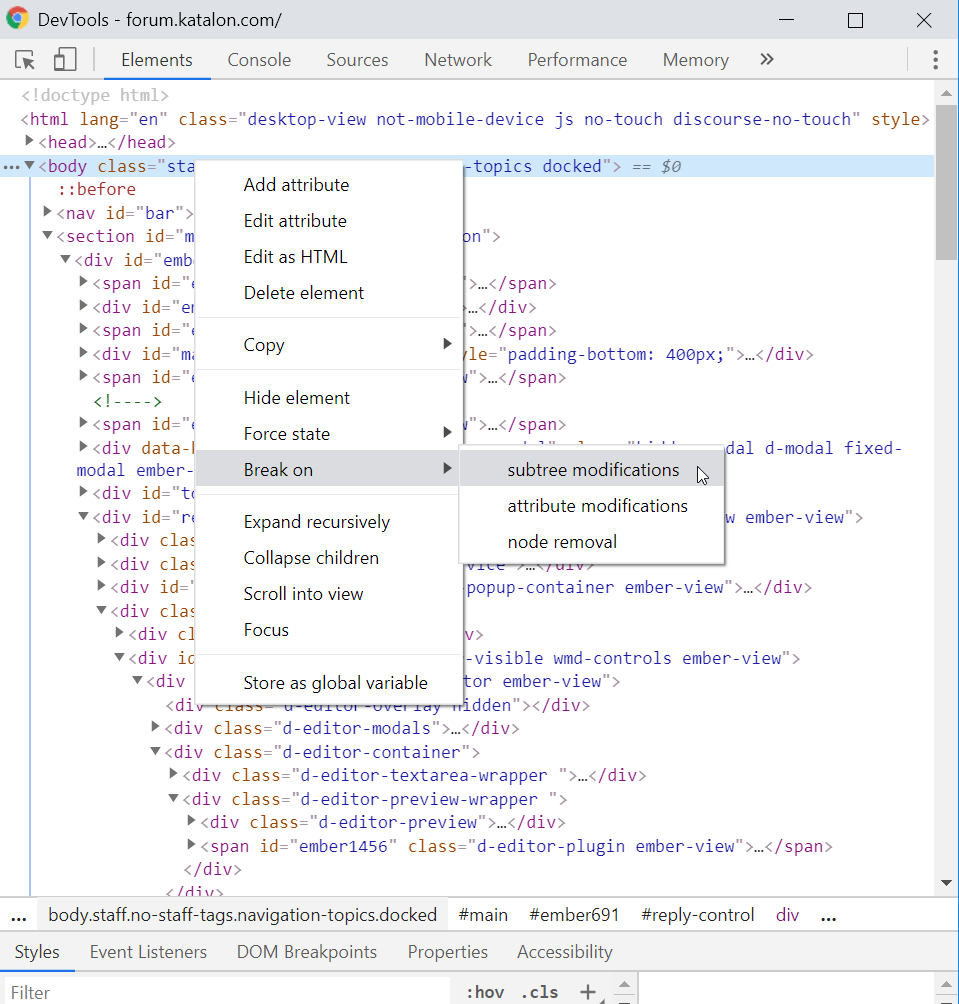Collapse the <section> element in the DOM tree
This screenshot has height=1004, width=959.
pyautogui.click(x=47, y=235)
